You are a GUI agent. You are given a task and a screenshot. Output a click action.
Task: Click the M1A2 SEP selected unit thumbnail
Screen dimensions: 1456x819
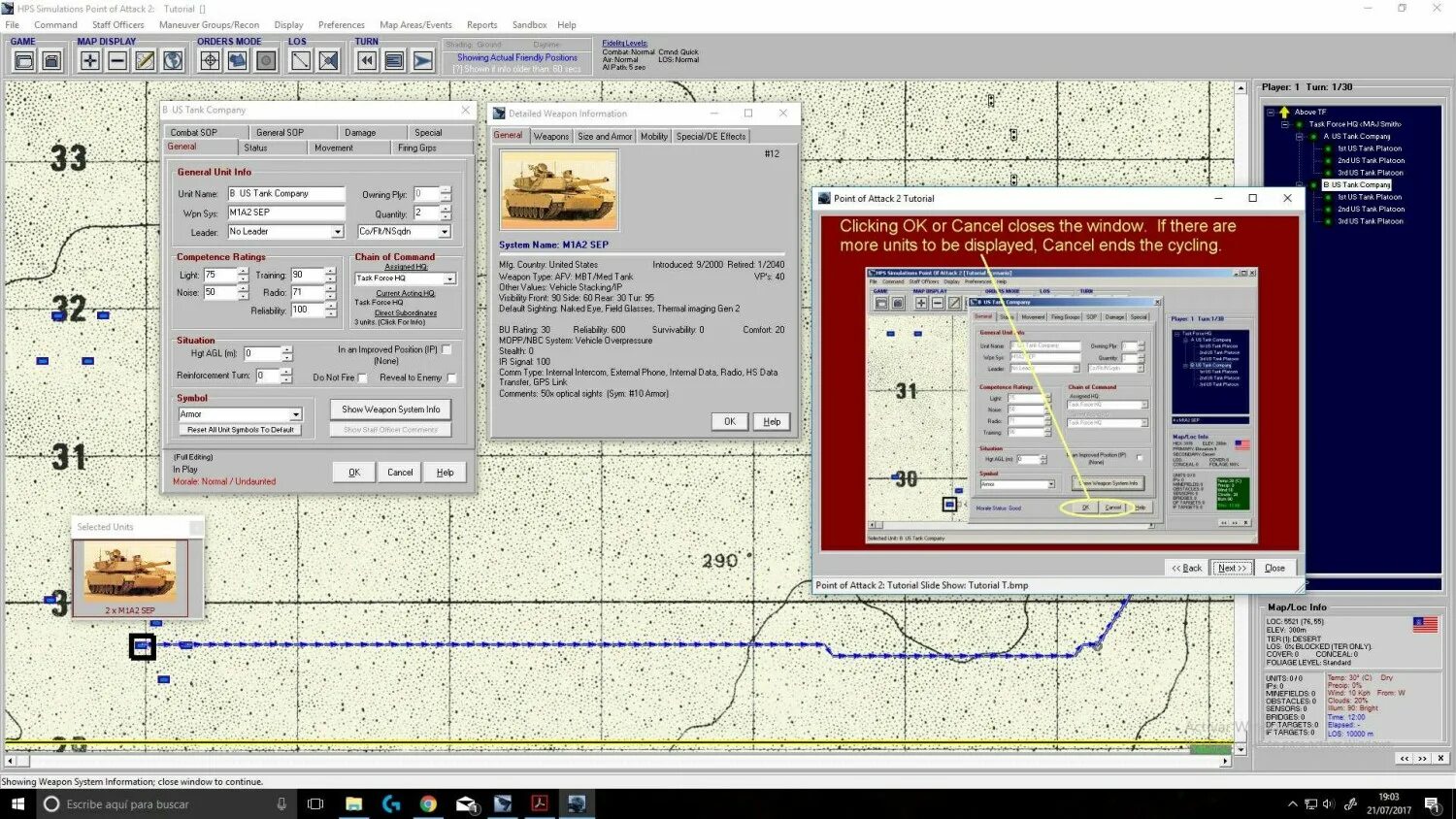pyautogui.click(x=130, y=578)
